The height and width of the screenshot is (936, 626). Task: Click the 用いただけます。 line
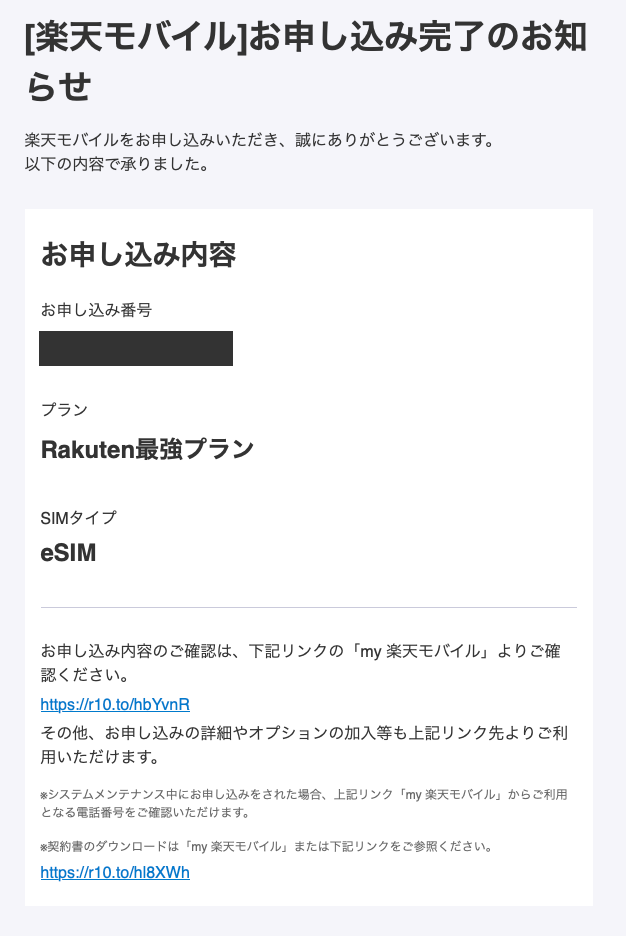point(101,757)
